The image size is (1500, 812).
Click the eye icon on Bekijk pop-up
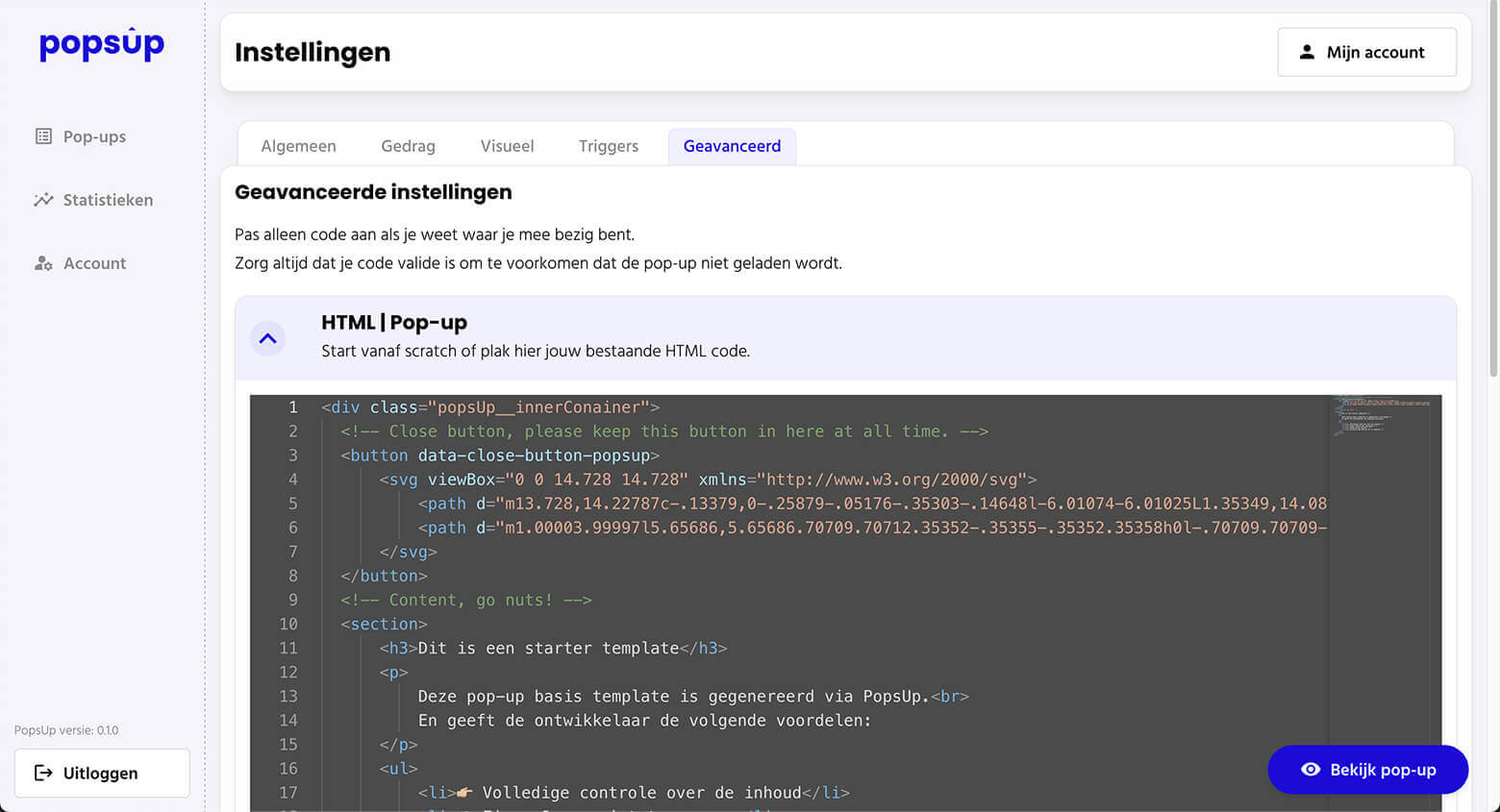pos(1311,770)
